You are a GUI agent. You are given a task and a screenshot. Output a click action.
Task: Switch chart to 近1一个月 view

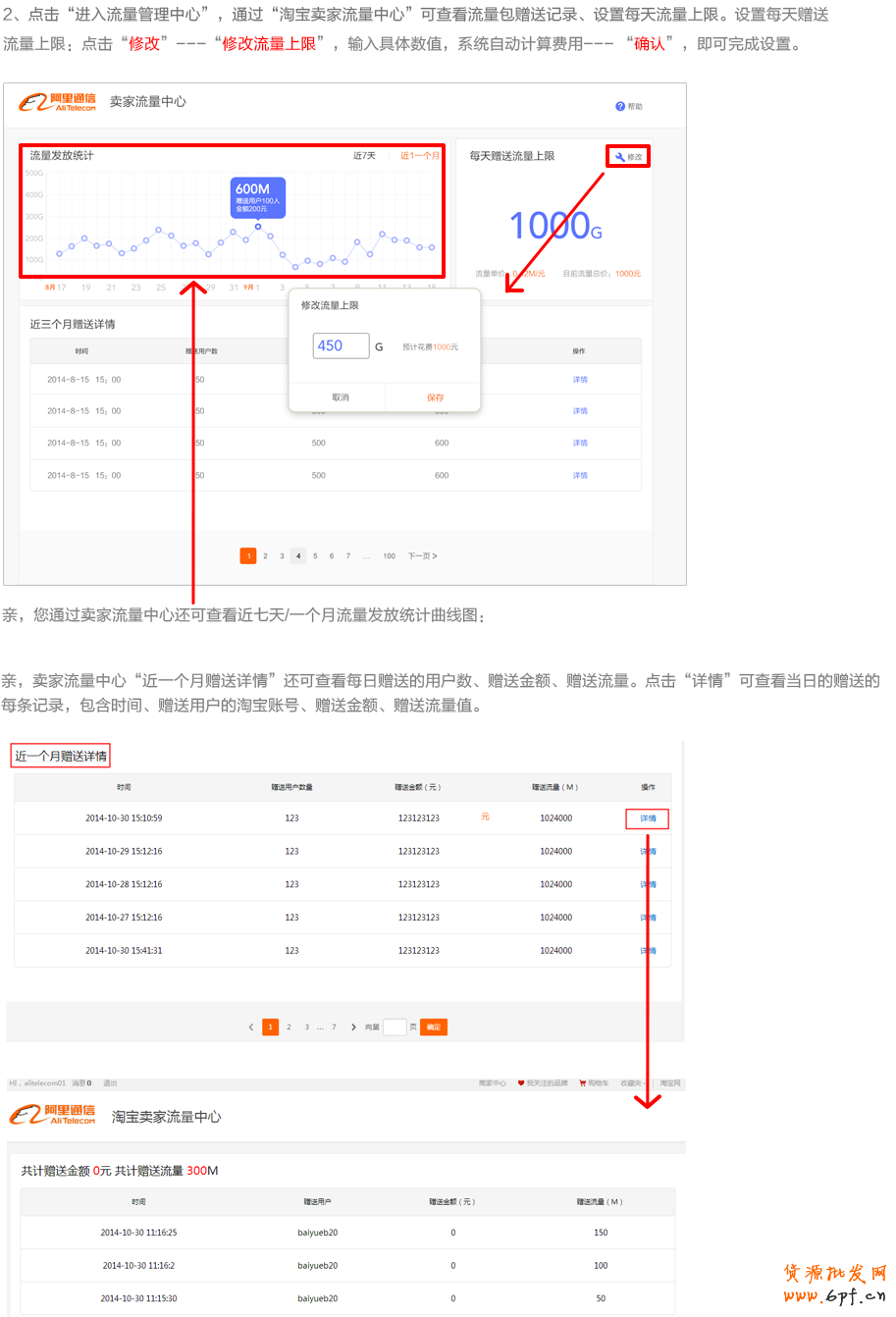pos(420,156)
